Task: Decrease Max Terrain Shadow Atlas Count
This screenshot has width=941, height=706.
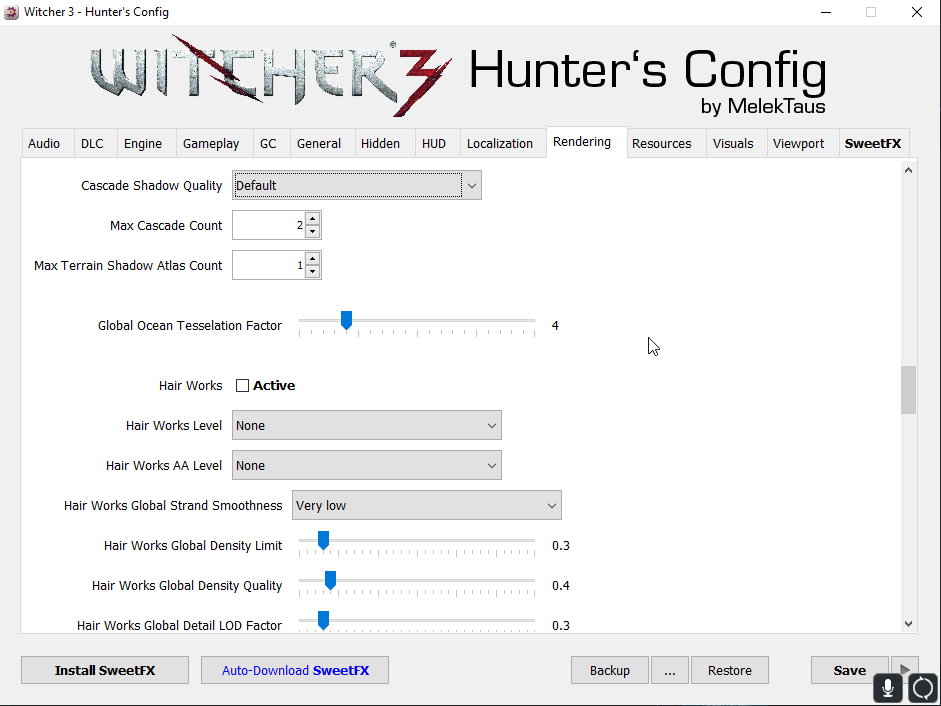Action: click(x=312, y=272)
